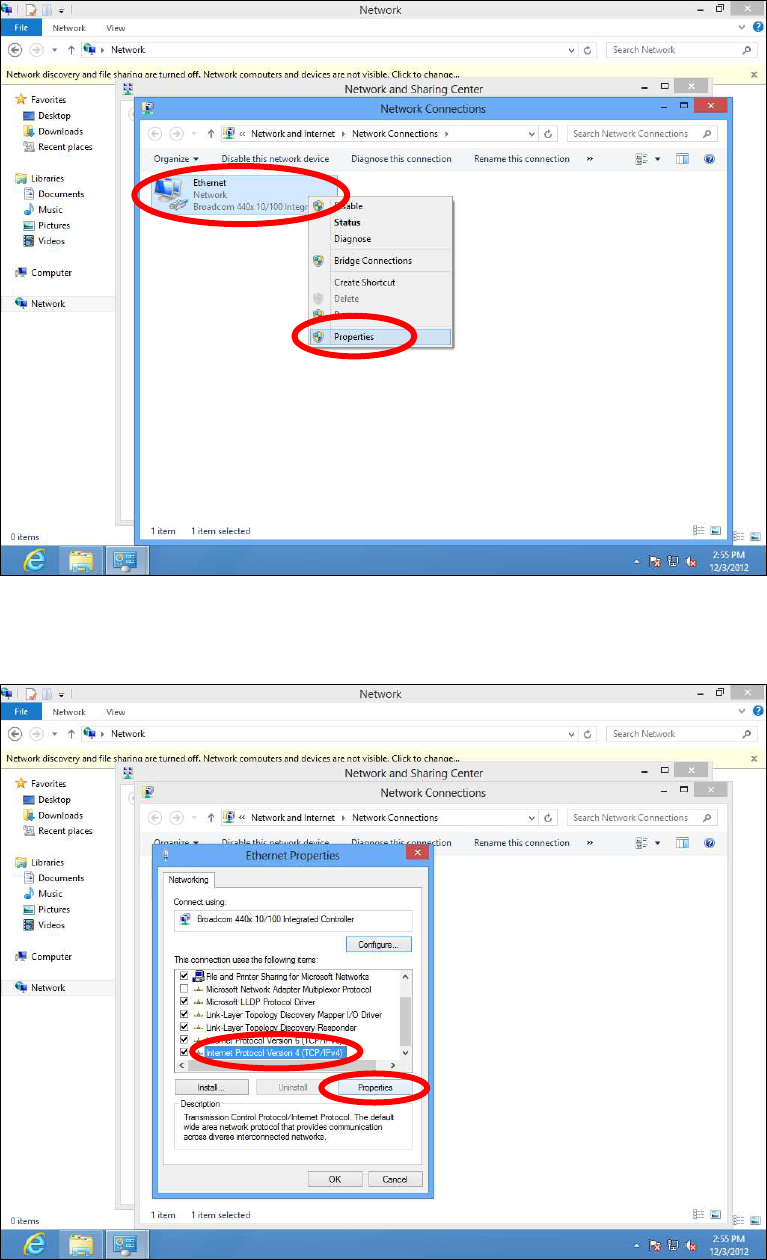Click scroll-right arrow under connection items list
The height and width of the screenshot is (1260, 767).
pos(394,1064)
